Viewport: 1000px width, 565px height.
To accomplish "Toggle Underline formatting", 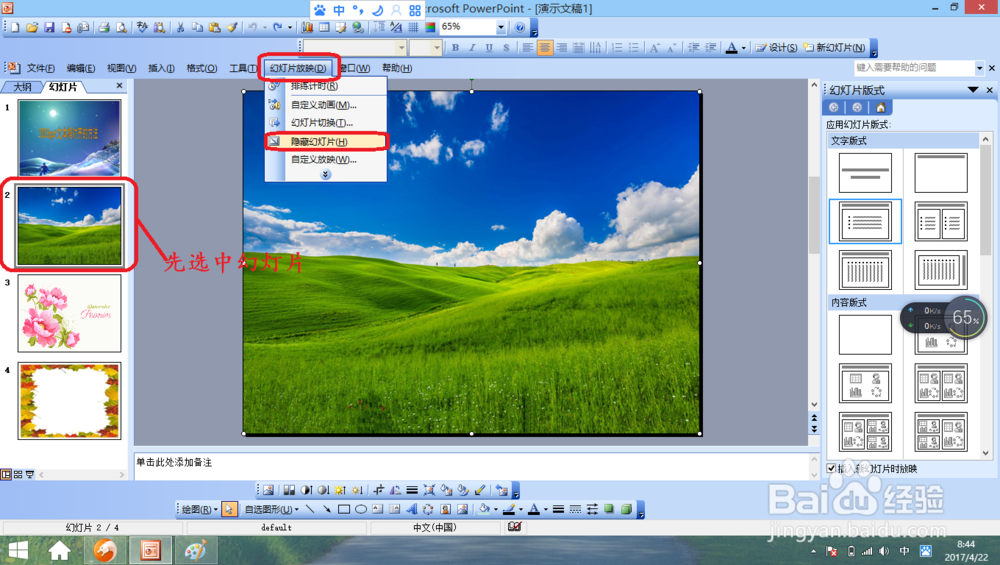I will click(x=489, y=47).
